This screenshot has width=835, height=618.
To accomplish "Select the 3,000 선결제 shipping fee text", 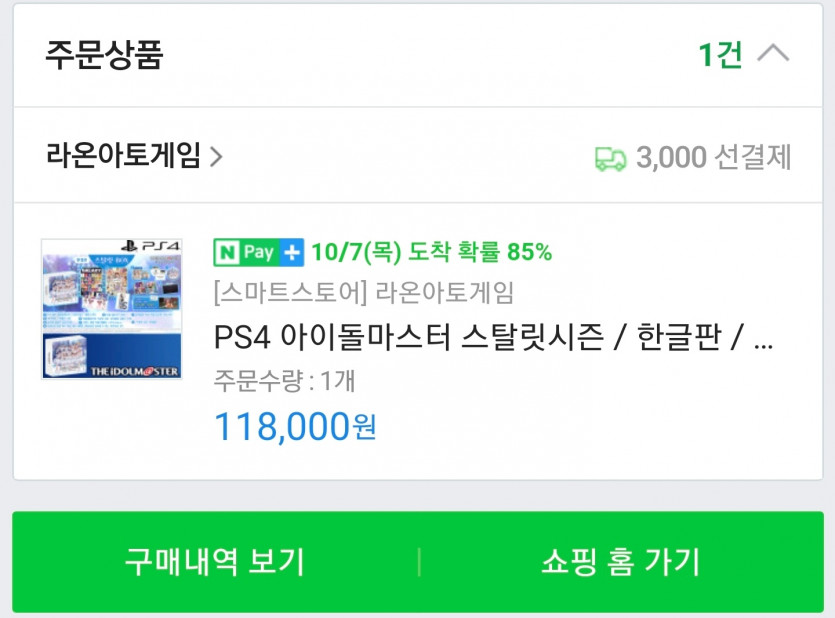I will [714, 158].
